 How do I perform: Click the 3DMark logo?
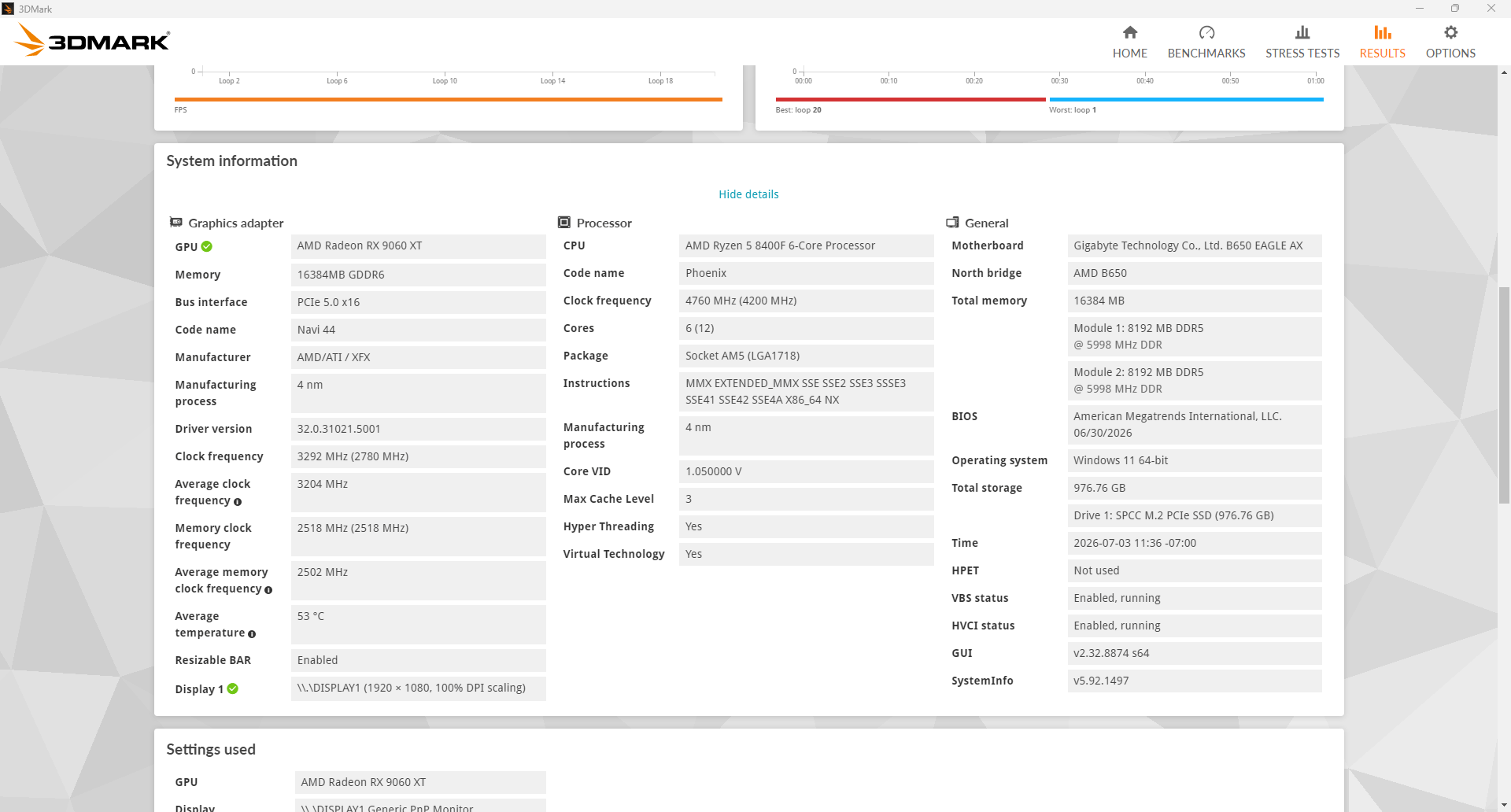pos(93,40)
